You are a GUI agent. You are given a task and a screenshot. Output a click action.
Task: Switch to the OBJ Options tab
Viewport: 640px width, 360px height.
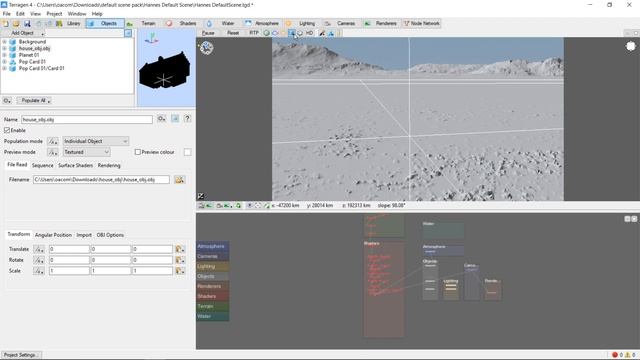click(110, 235)
